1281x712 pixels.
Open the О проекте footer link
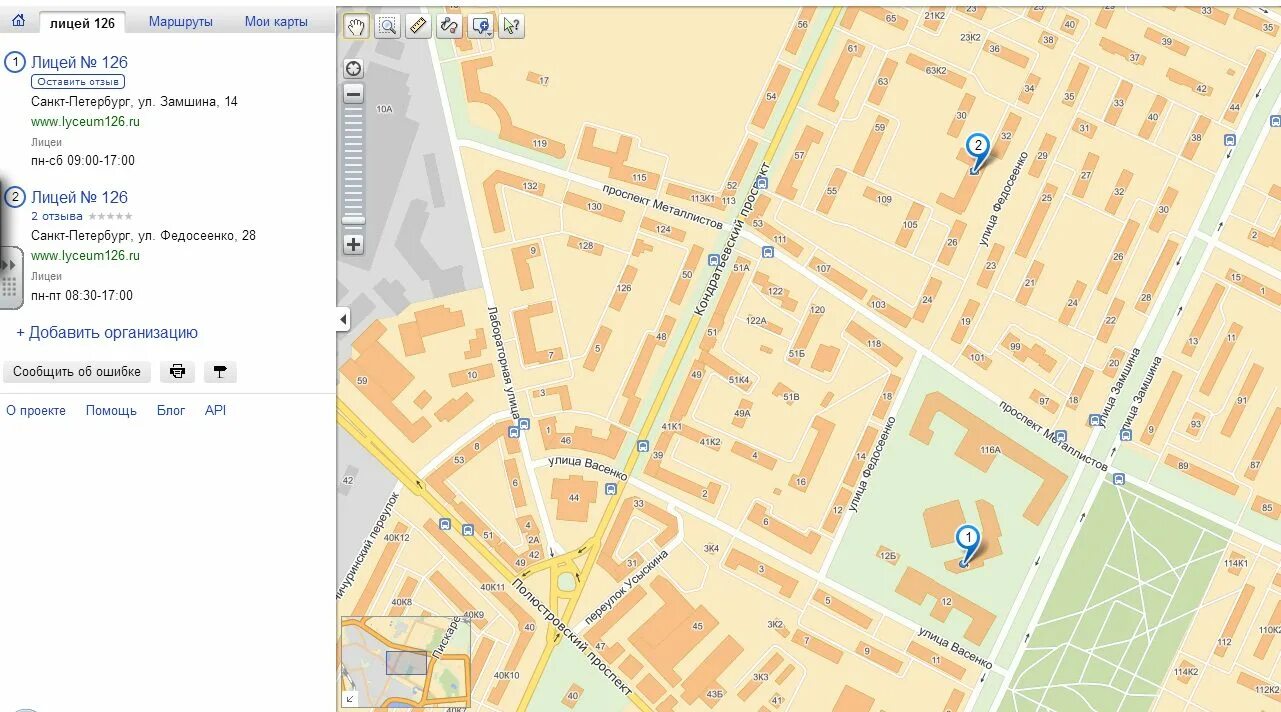pyautogui.click(x=36, y=411)
